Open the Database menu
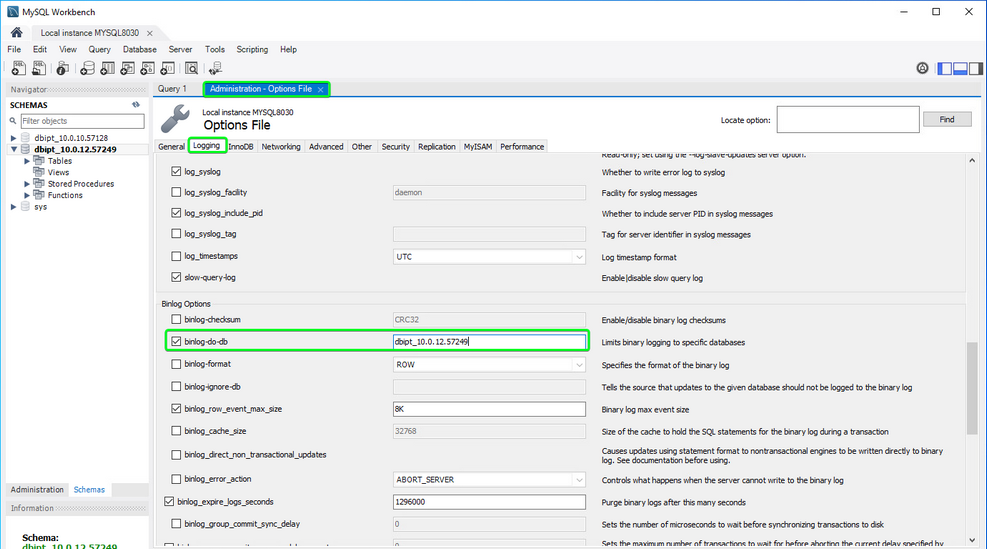Image resolution: width=987 pixels, height=549 pixels. [x=140, y=49]
